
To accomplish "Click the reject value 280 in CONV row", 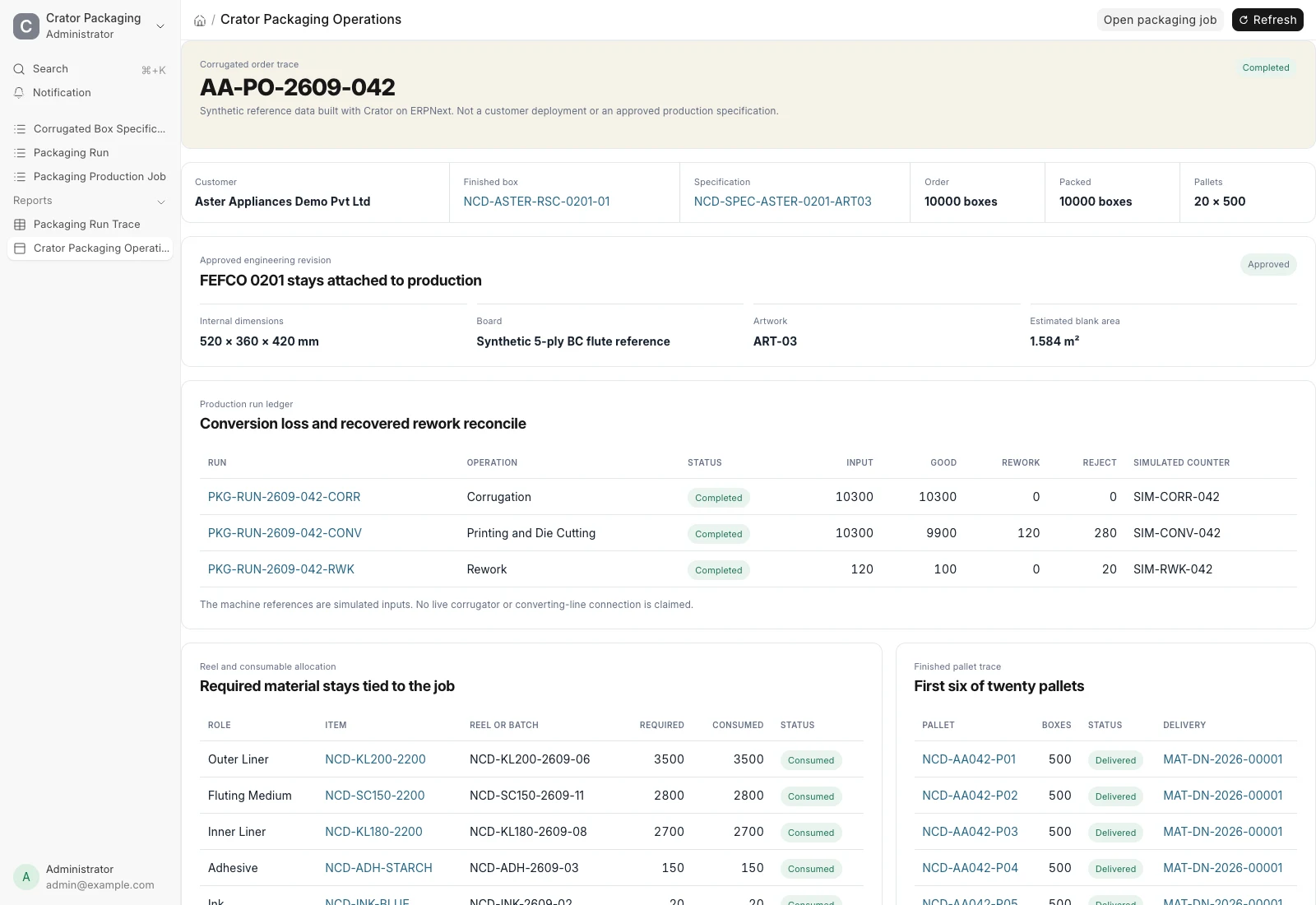I will (1105, 533).
